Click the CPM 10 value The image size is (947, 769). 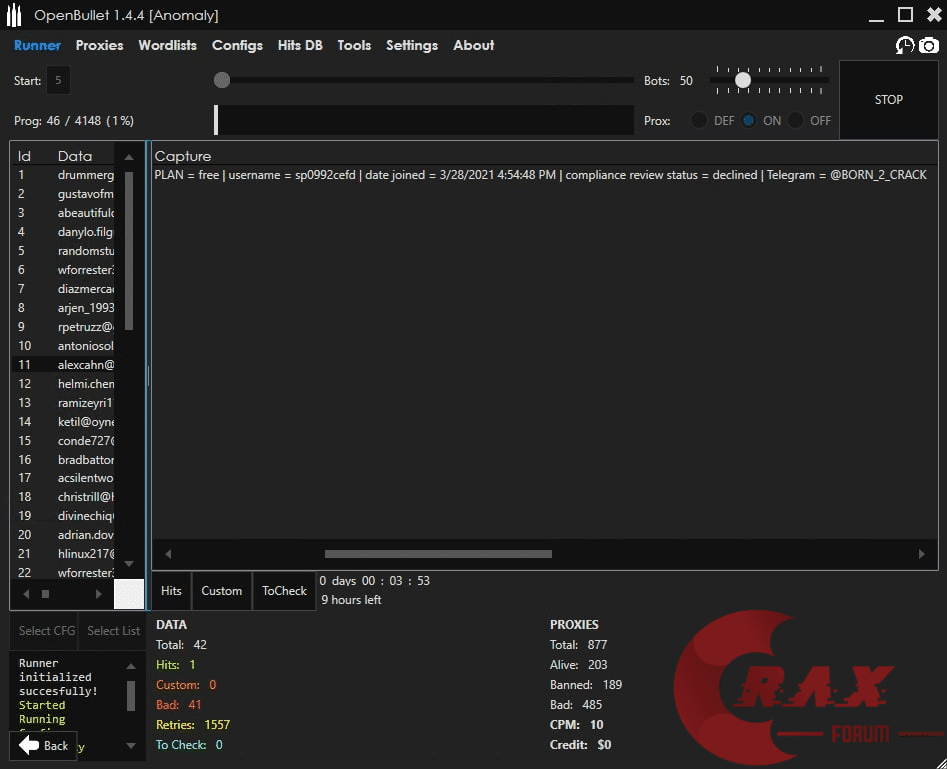[x=597, y=724]
